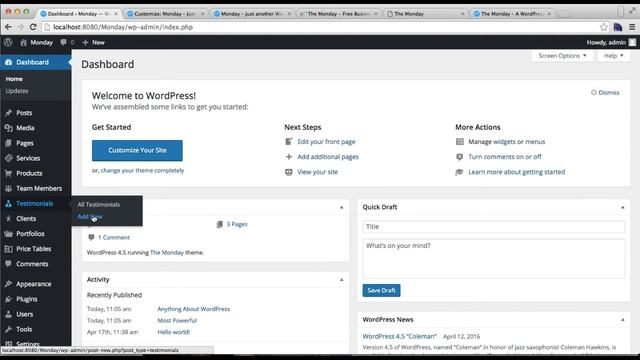Click the Appearance brush icon in sidebar
The image size is (640, 360).
click(9, 284)
